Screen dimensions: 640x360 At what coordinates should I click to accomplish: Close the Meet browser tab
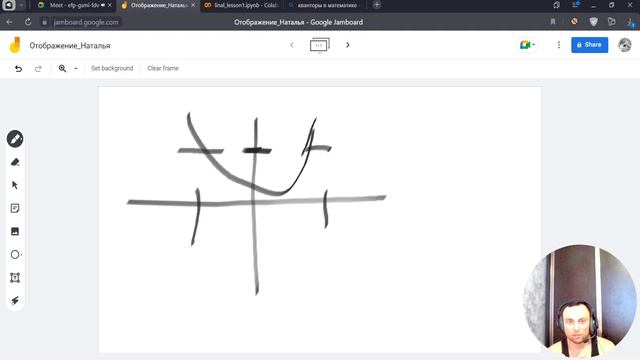point(109,5)
